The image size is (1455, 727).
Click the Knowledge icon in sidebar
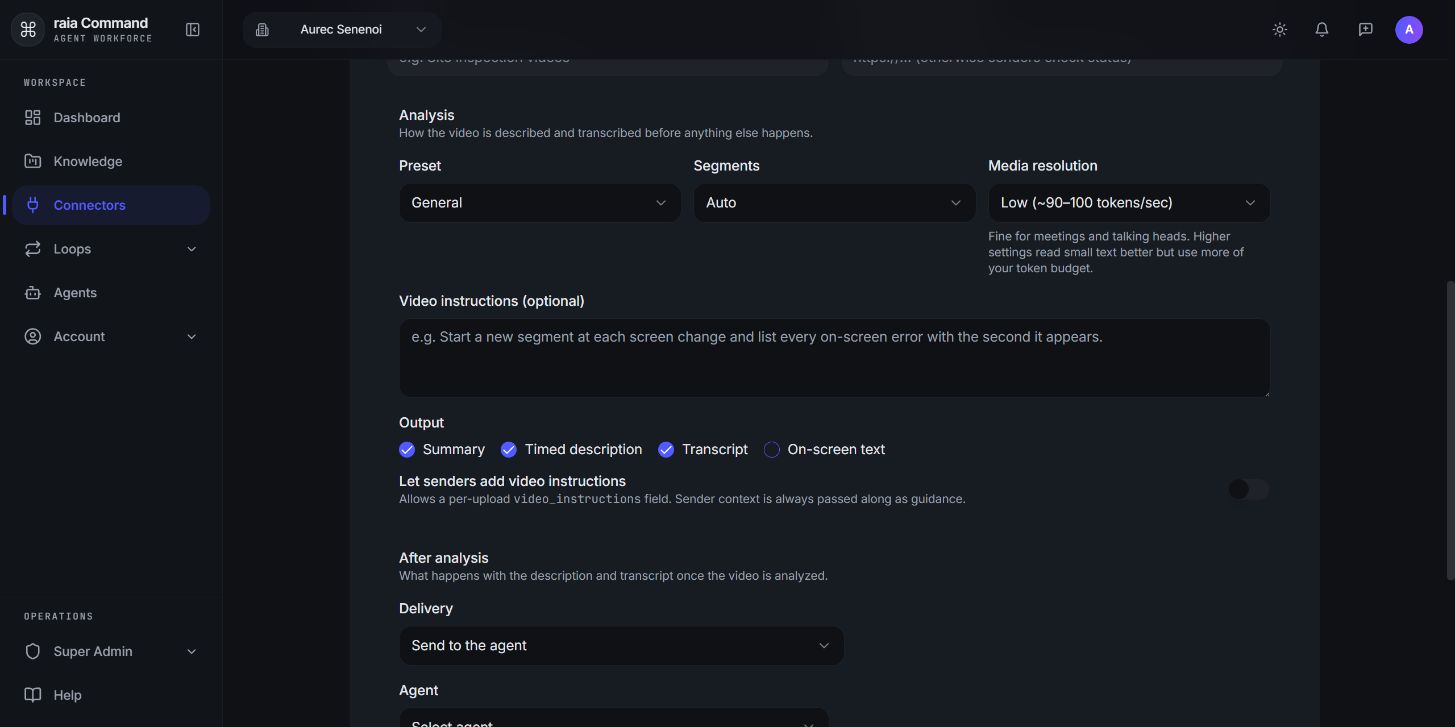[x=33, y=162]
